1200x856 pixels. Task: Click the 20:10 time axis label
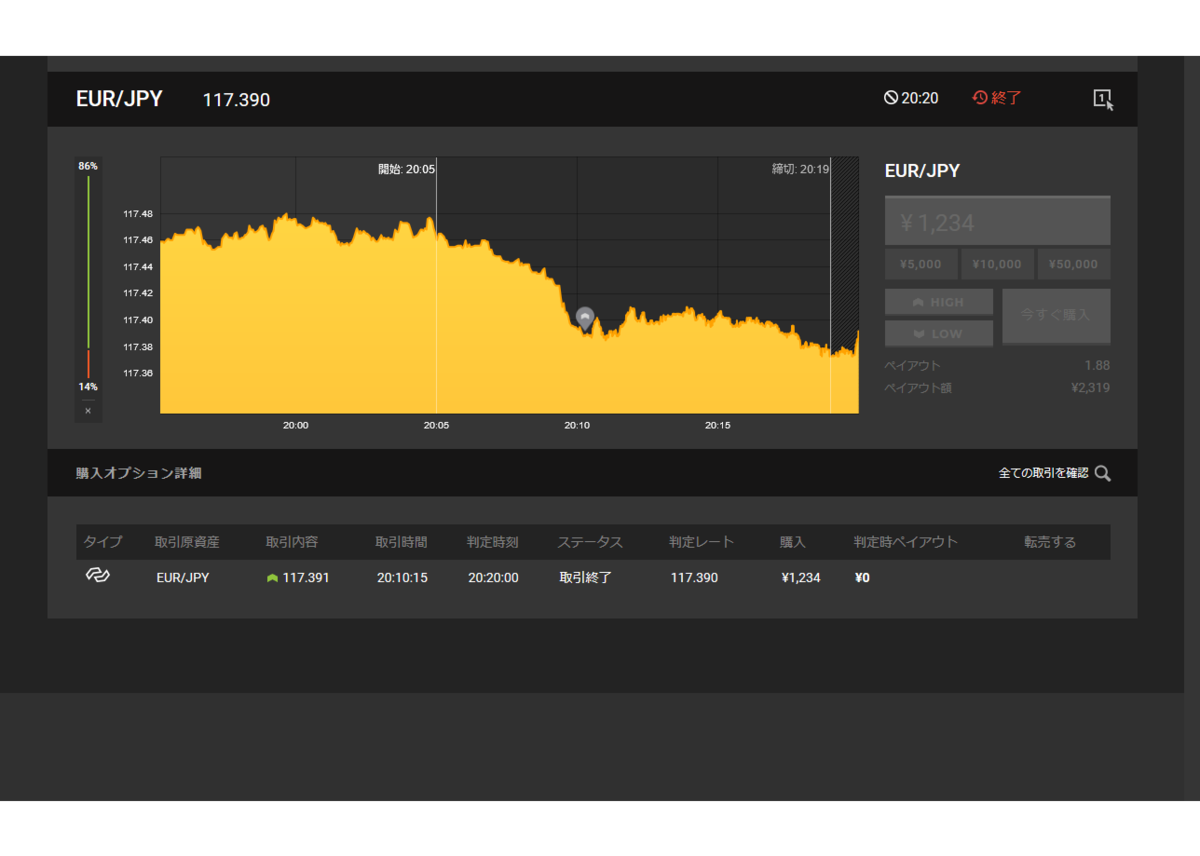point(577,425)
